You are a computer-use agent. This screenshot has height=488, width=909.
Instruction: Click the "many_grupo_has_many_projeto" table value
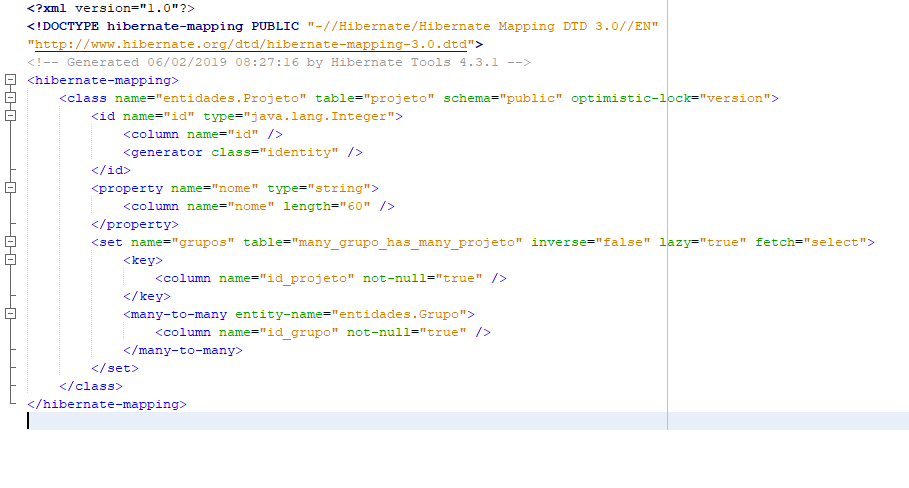(x=406, y=242)
